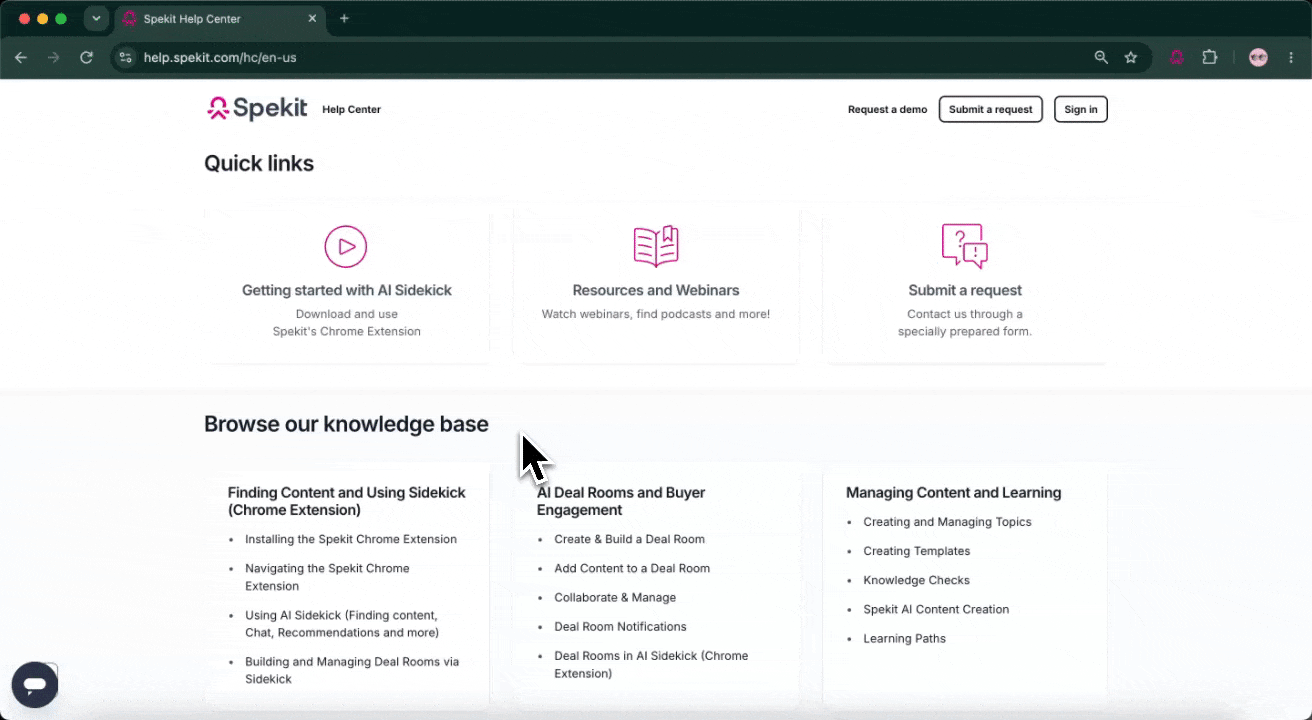This screenshot has width=1312, height=720.
Task: Open the chat widget bubble
Action: coord(35,685)
